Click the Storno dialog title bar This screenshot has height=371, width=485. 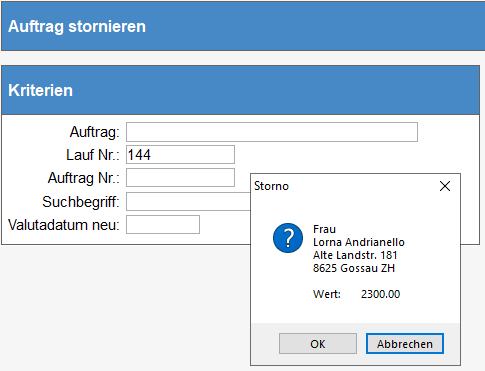(343, 186)
